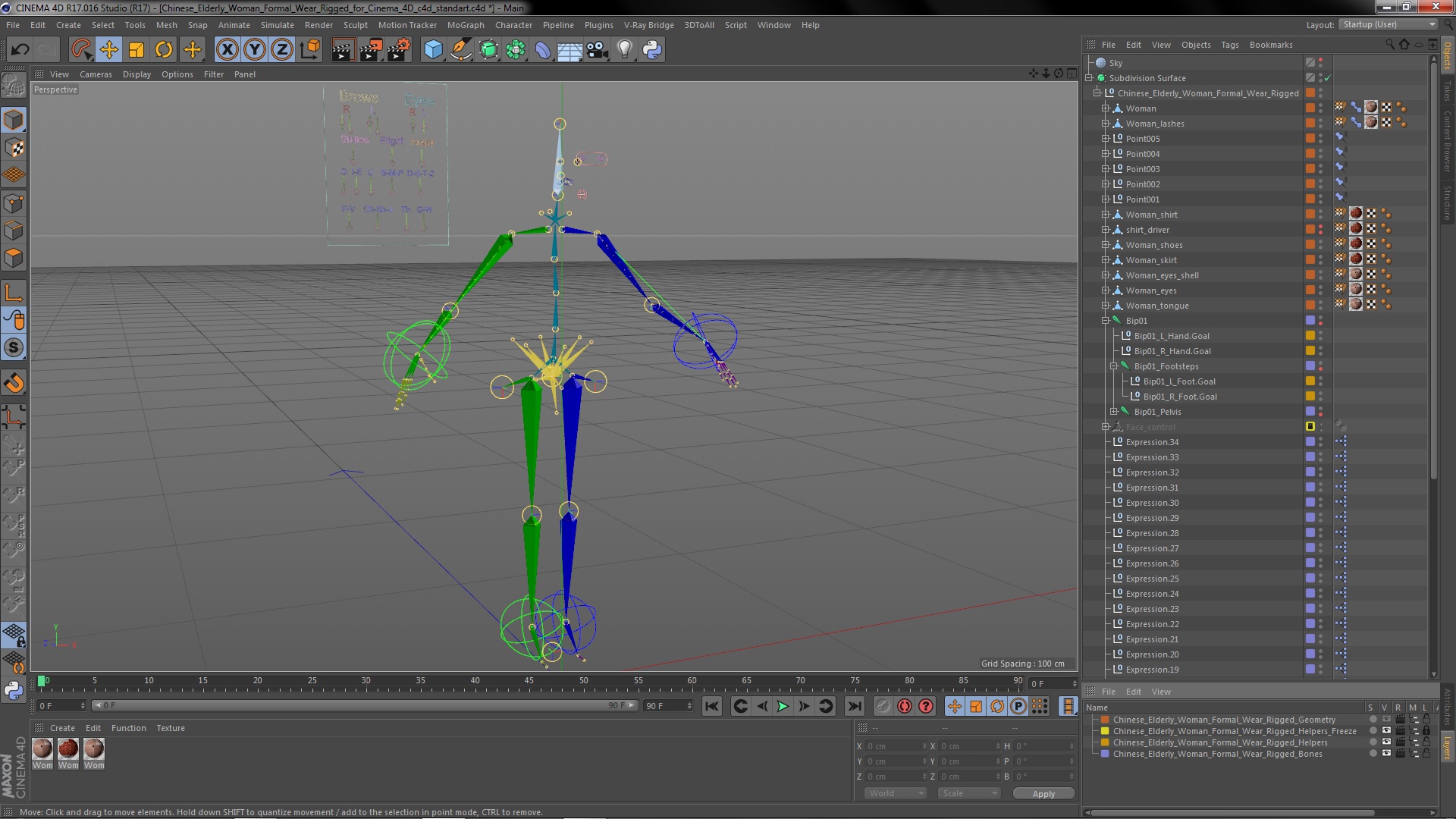This screenshot has width=1456, height=819.
Task: Click Expression.34 purple layer swatch
Action: (x=1310, y=442)
